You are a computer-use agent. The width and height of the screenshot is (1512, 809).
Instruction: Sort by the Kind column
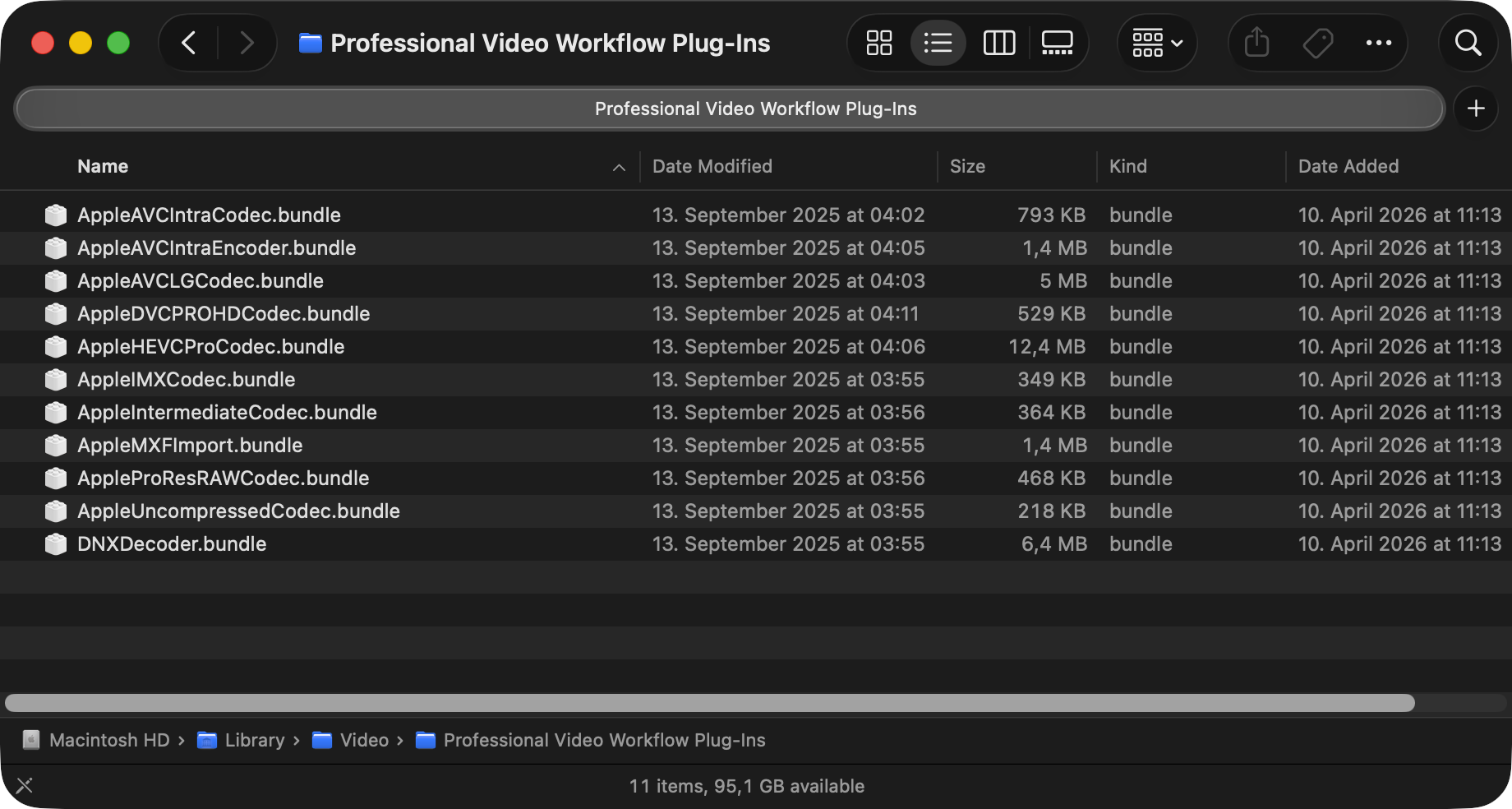pos(1127,166)
